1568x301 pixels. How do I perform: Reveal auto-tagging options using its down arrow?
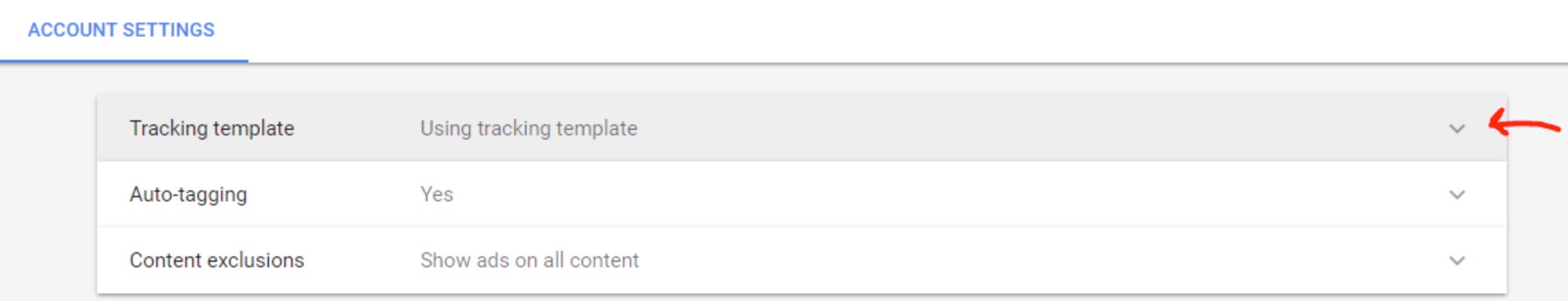tap(1456, 194)
